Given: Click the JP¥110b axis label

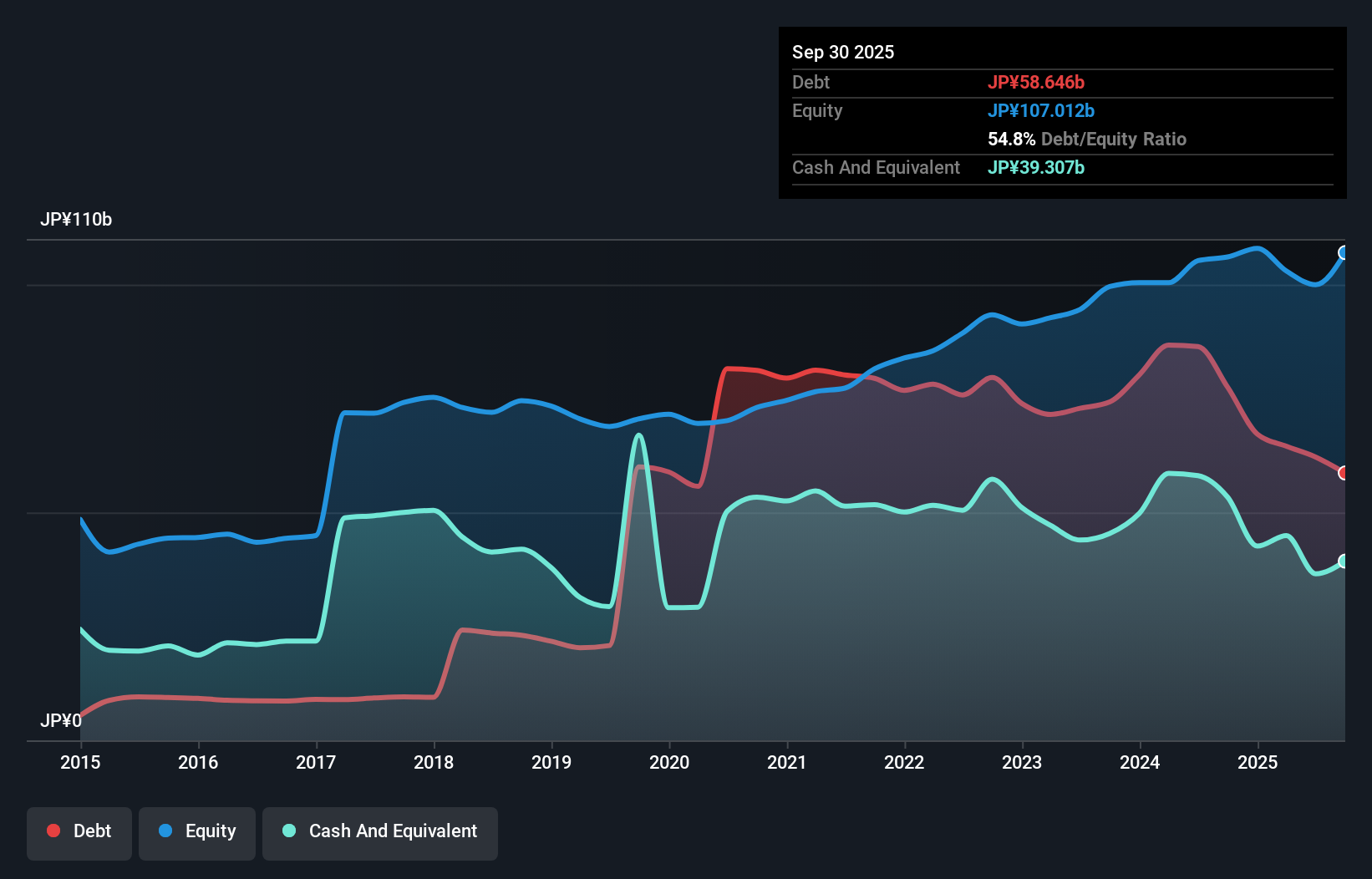Looking at the screenshot, I should [x=77, y=220].
